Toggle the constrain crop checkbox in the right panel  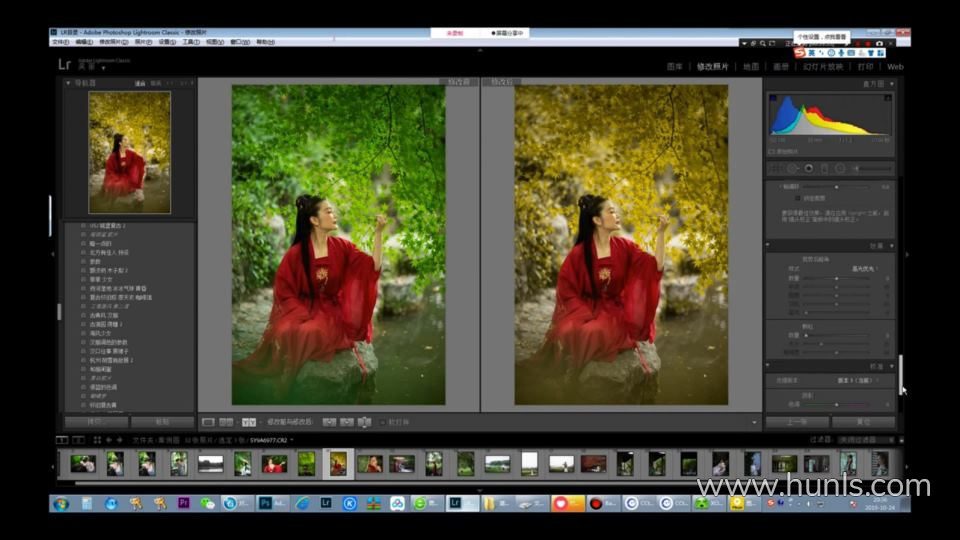796,198
